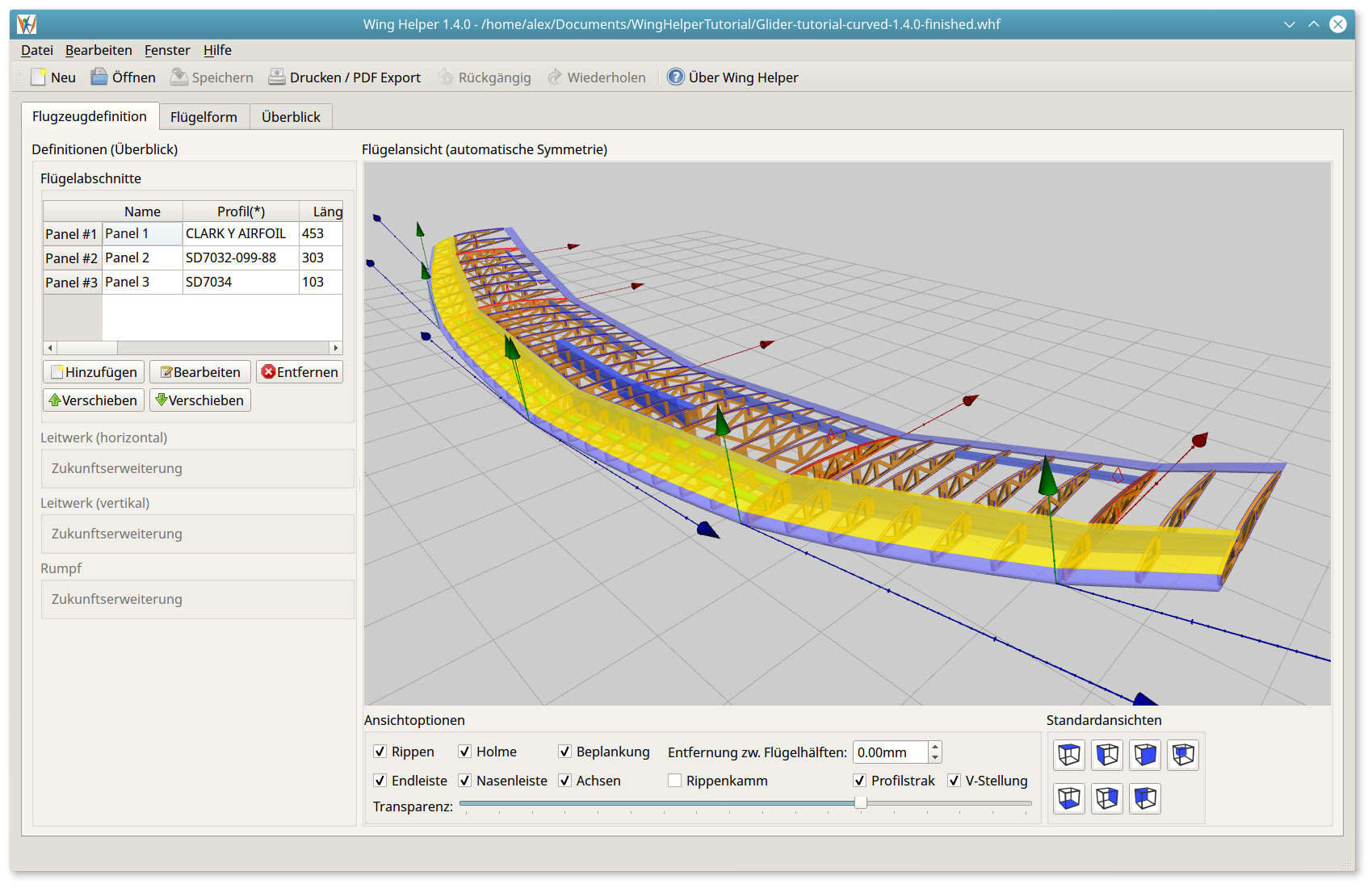Switch to the Überblick tab
The height and width of the screenshot is (888, 1372).
[x=291, y=117]
